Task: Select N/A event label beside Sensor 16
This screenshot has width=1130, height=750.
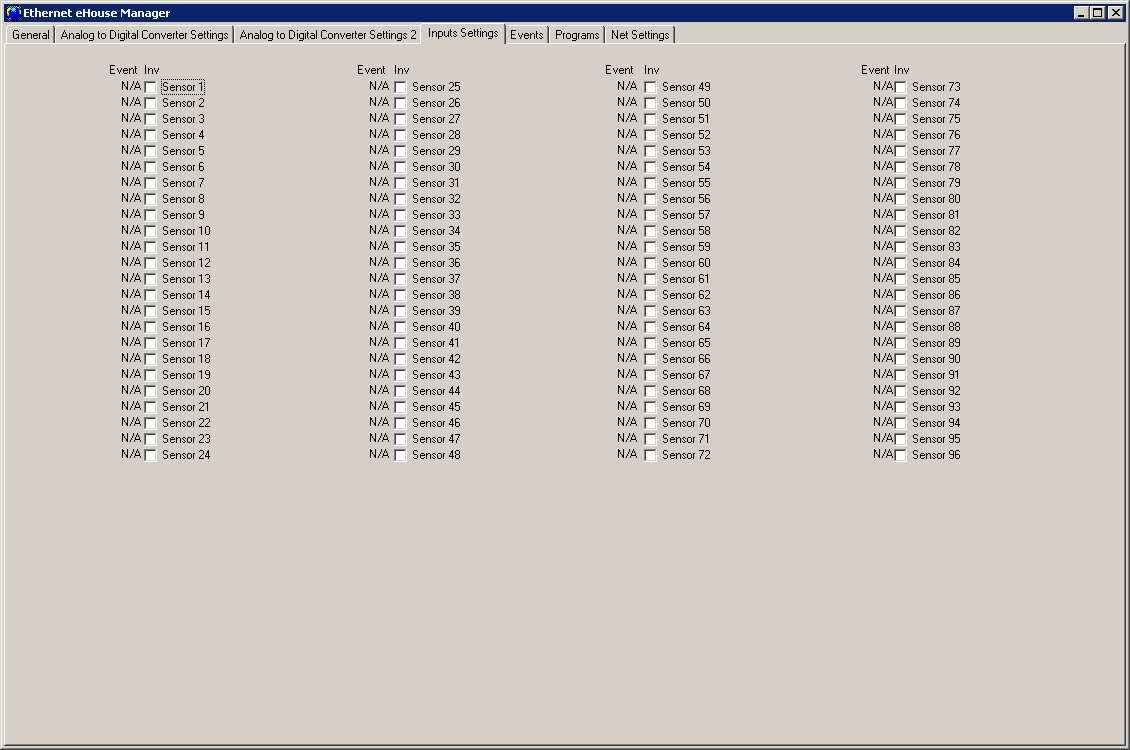Action: [x=131, y=326]
